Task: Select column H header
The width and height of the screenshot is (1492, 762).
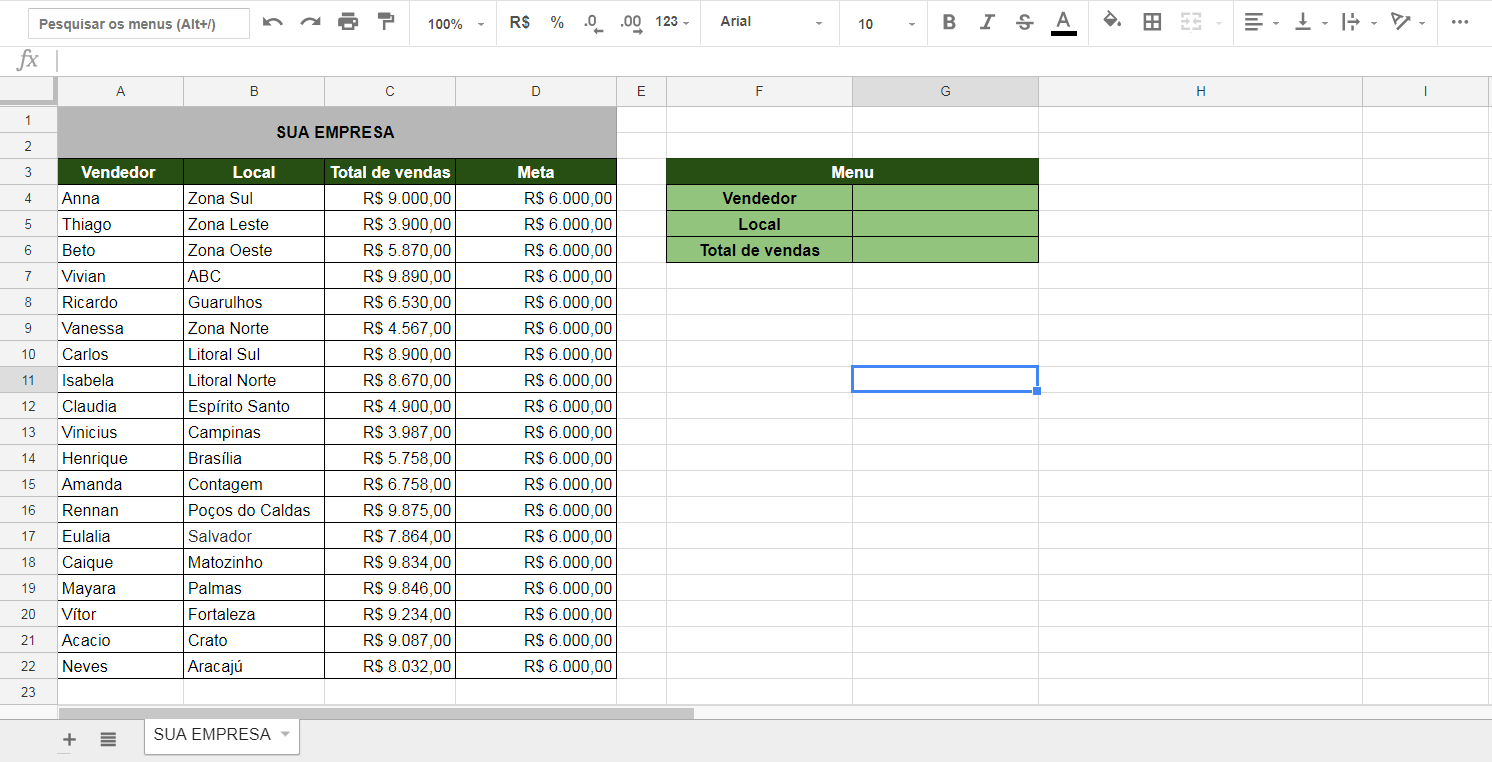Action: point(1200,91)
